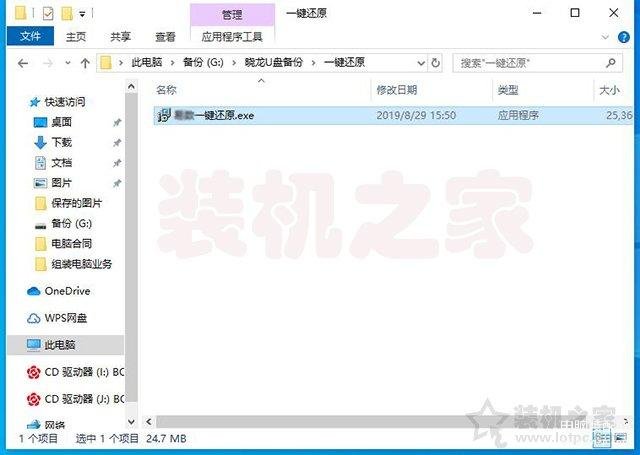Image resolution: width=640 pixels, height=455 pixels.
Task: Open the 共享 ribbon tab
Action: pos(120,37)
